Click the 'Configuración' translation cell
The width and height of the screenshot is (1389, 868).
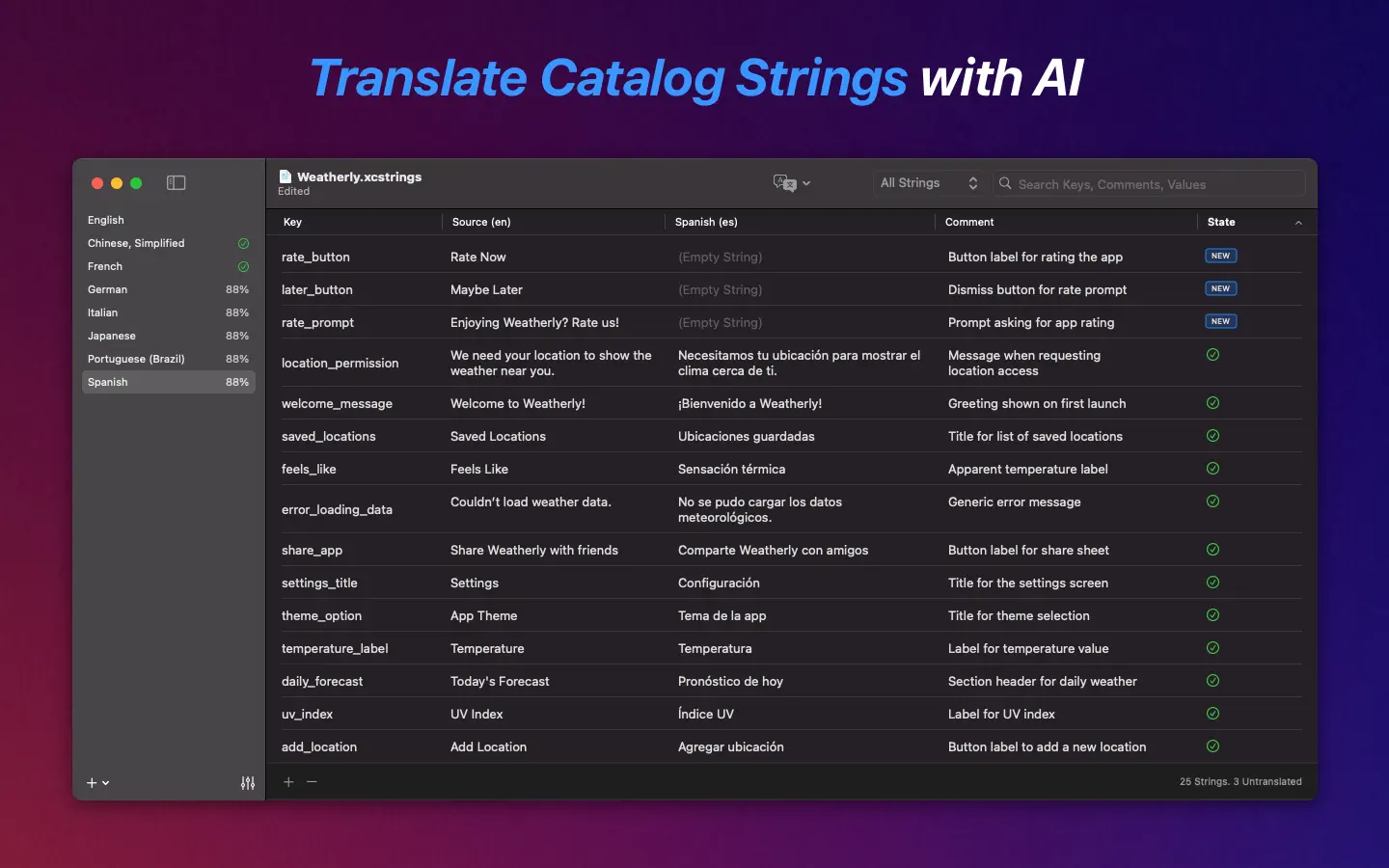[719, 583]
